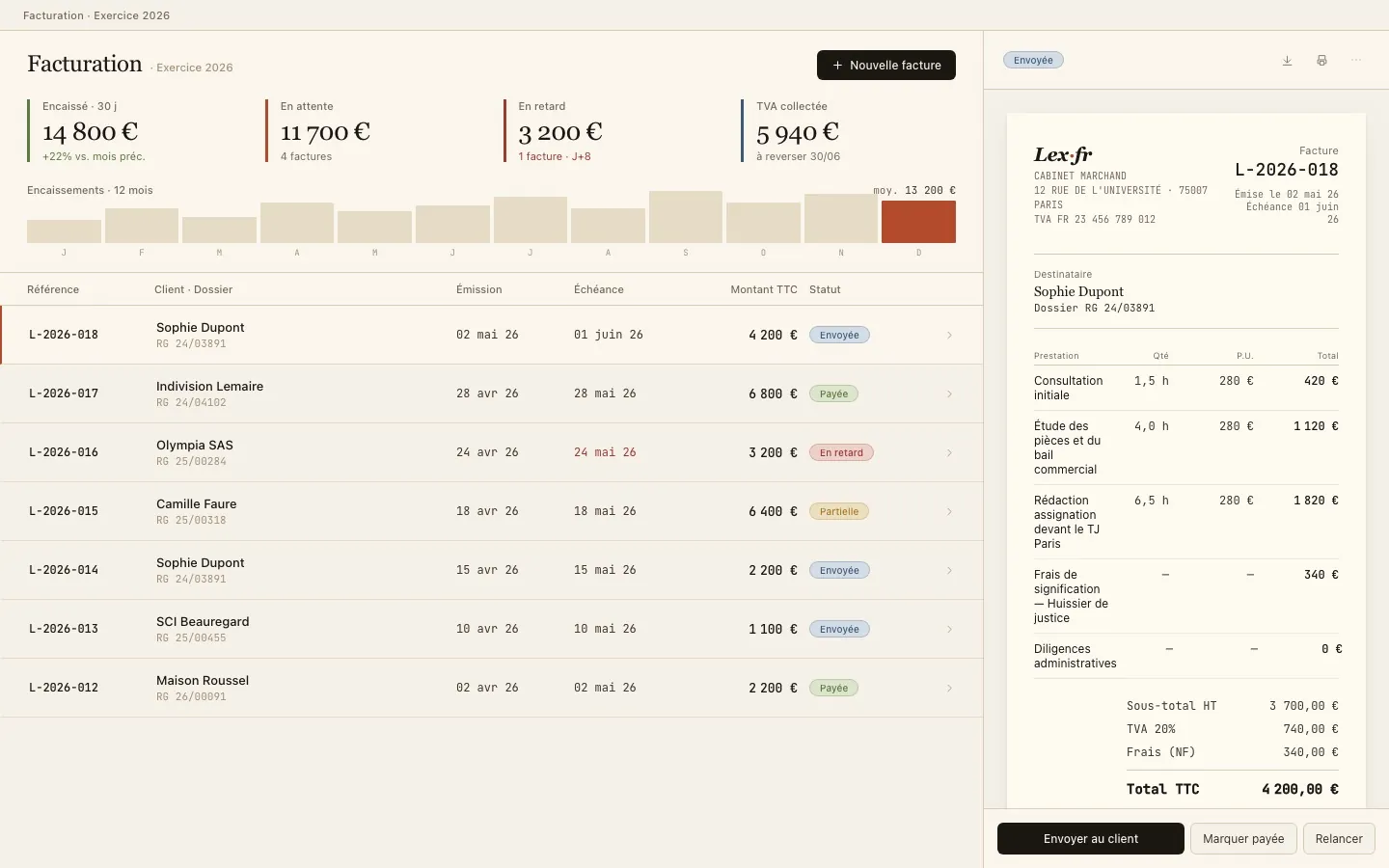Viewport: 1389px width, 868px height.
Task: Open client Indivision Lemaire
Action: pos(209,386)
